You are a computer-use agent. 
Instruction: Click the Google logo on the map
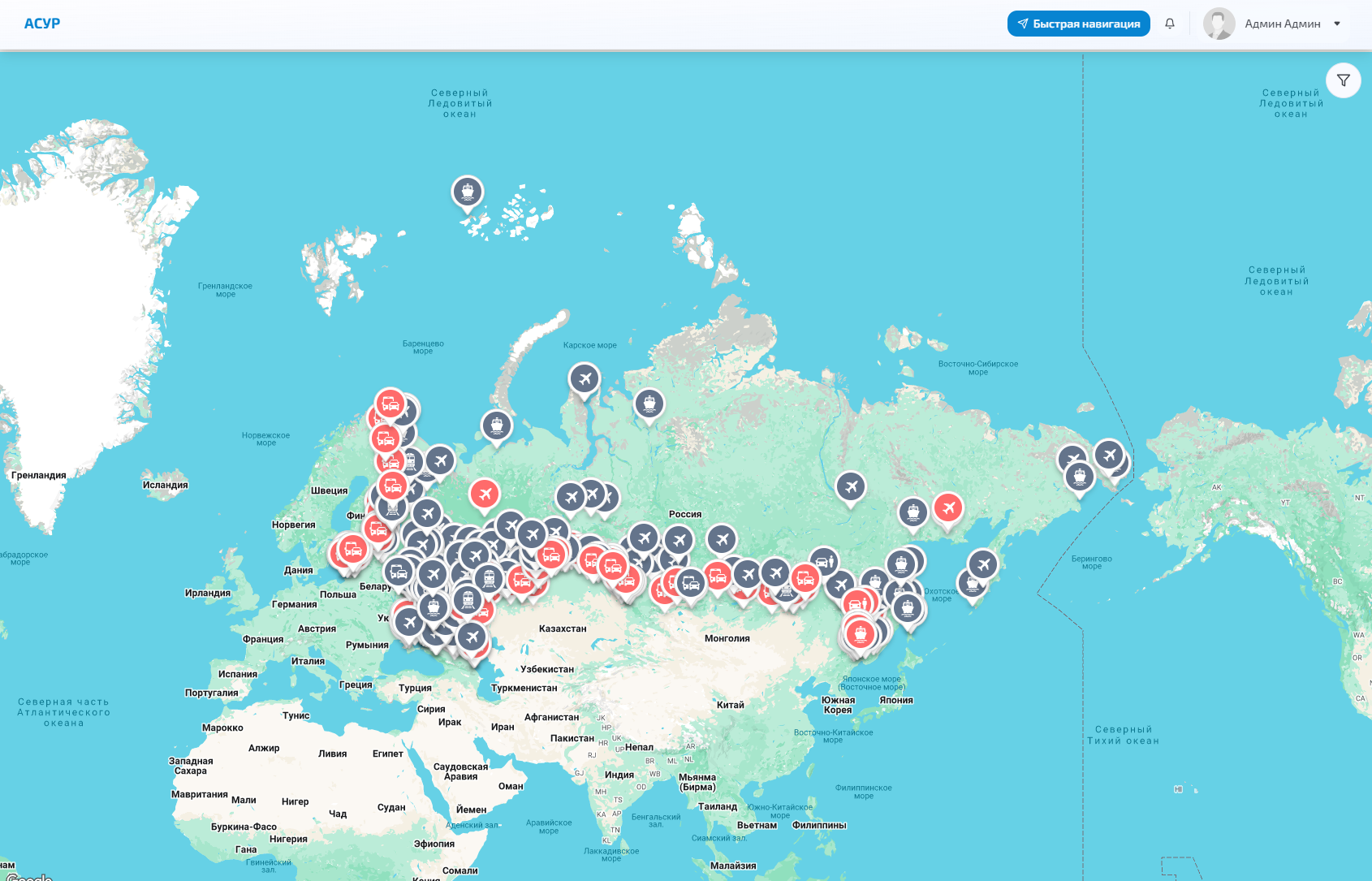29,877
